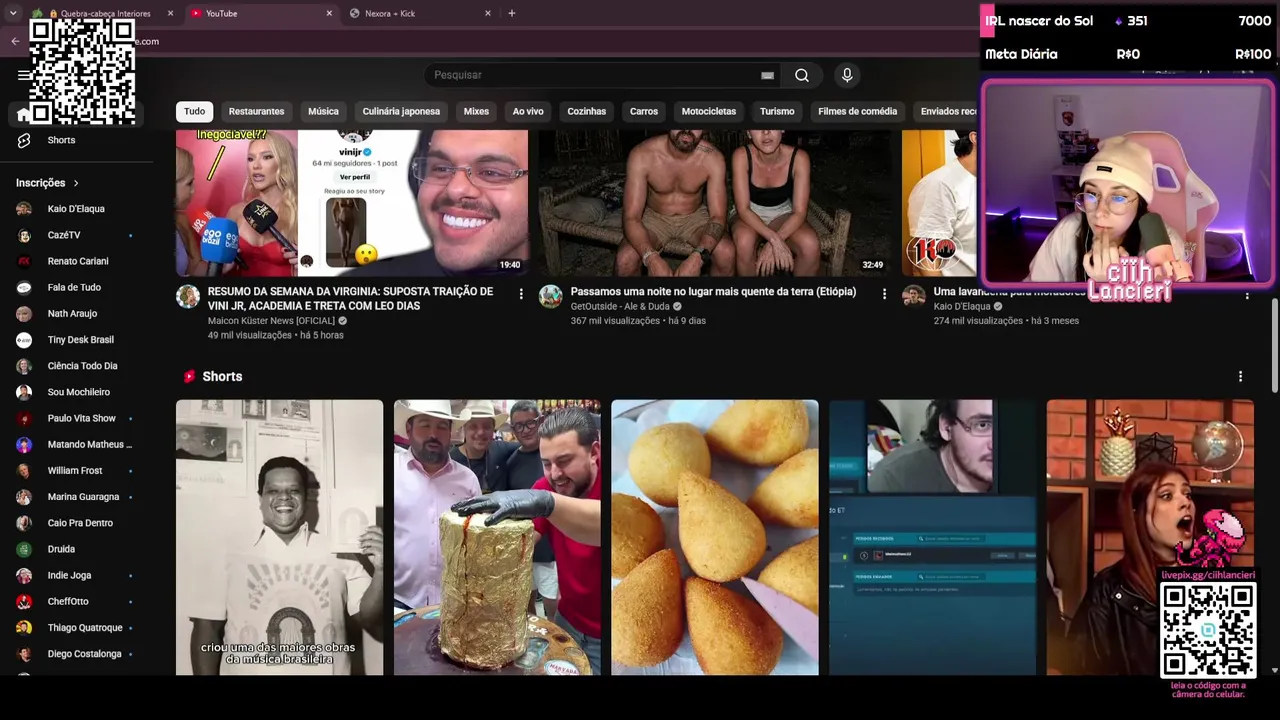This screenshot has width=1280, height=720.
Task: Click Marina Guaragna's avatar
Action: point(24,497)
